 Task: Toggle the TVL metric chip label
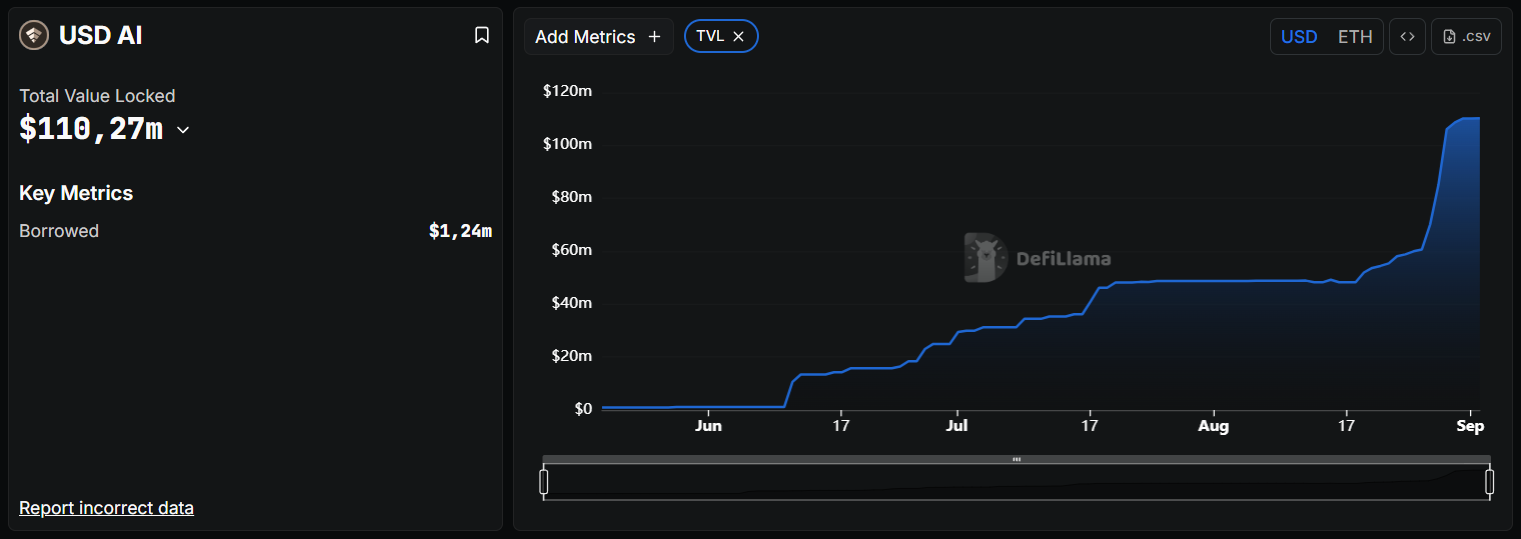tap(710, 36)
